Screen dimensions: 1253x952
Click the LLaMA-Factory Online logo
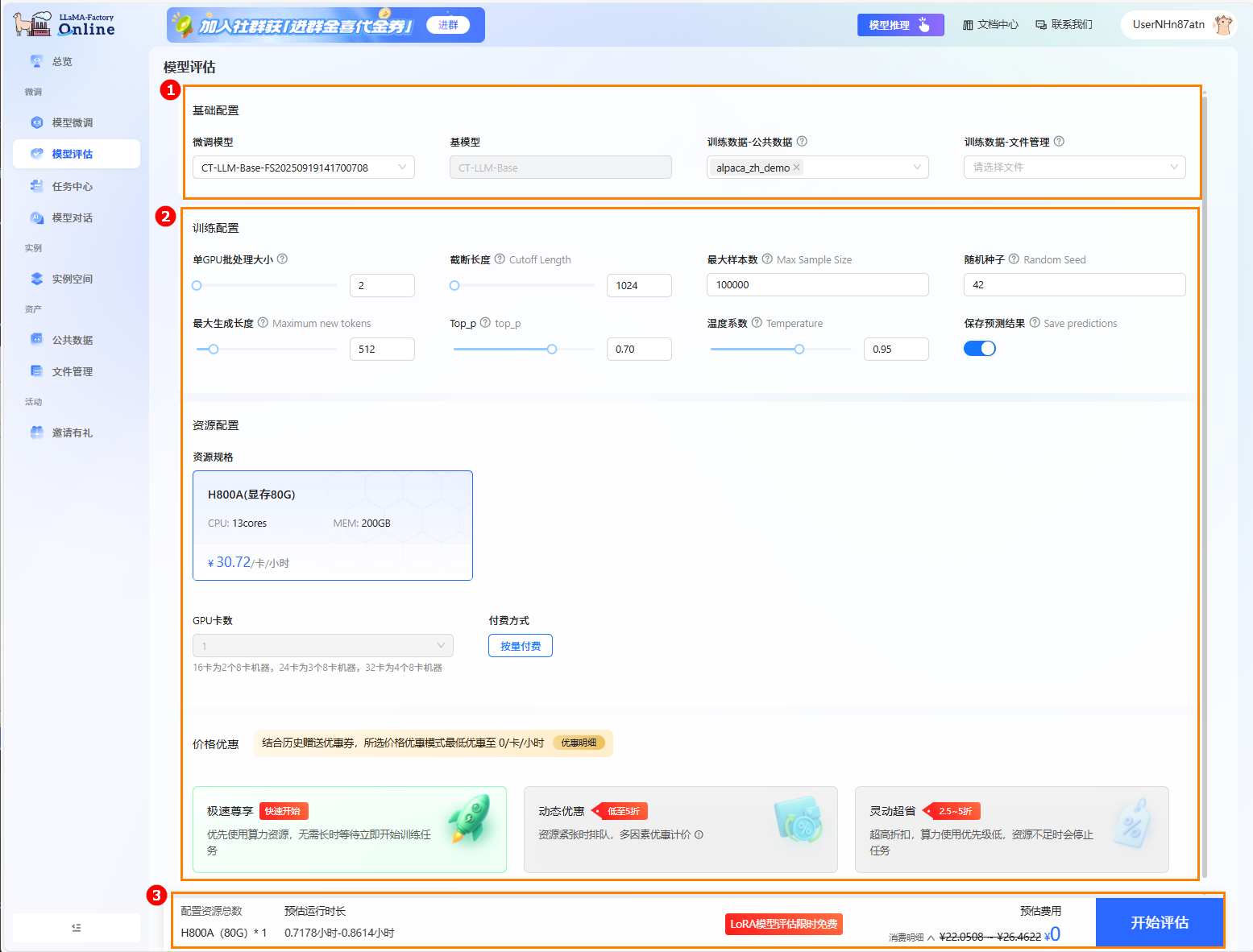pos(64,24)
